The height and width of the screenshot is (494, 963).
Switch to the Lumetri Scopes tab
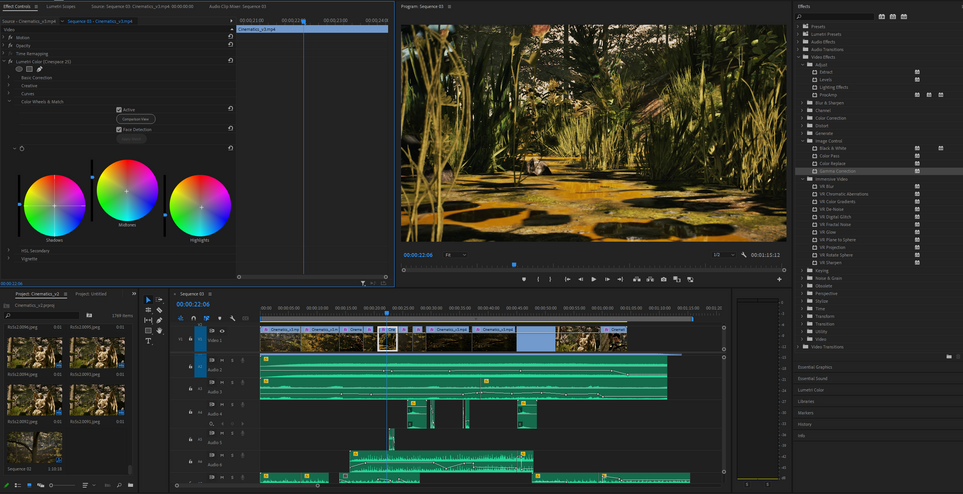61,6
